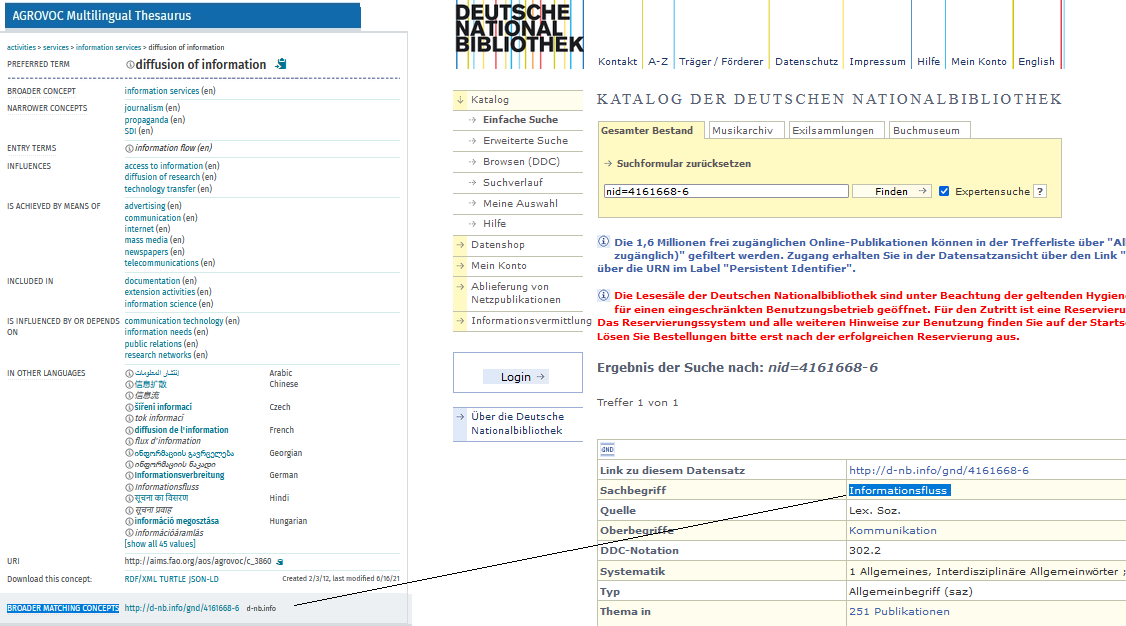Open narrower concept journalism
This screenshot has width=1126, height=626.
point(144,108)
